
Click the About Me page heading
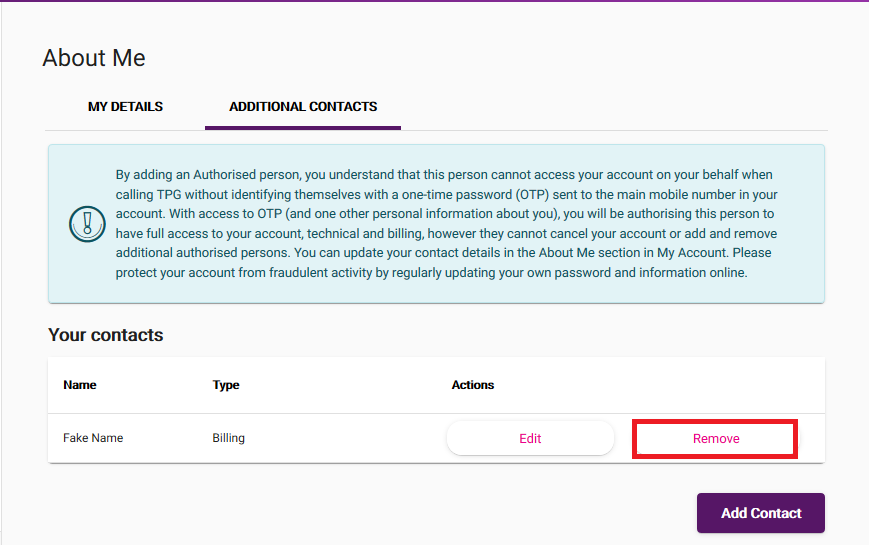[94, 58]
